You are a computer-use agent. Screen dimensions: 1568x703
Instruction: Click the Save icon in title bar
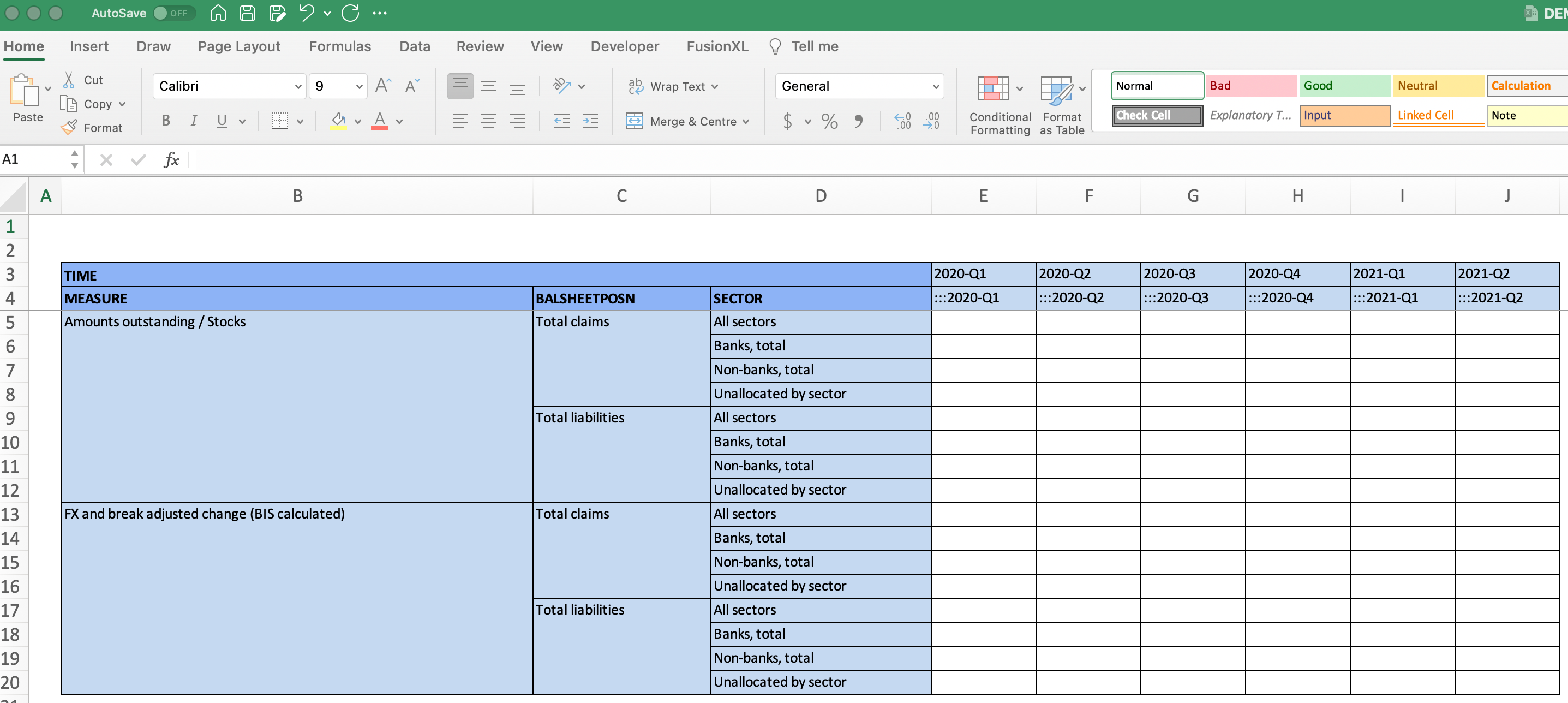coord(247,13)
